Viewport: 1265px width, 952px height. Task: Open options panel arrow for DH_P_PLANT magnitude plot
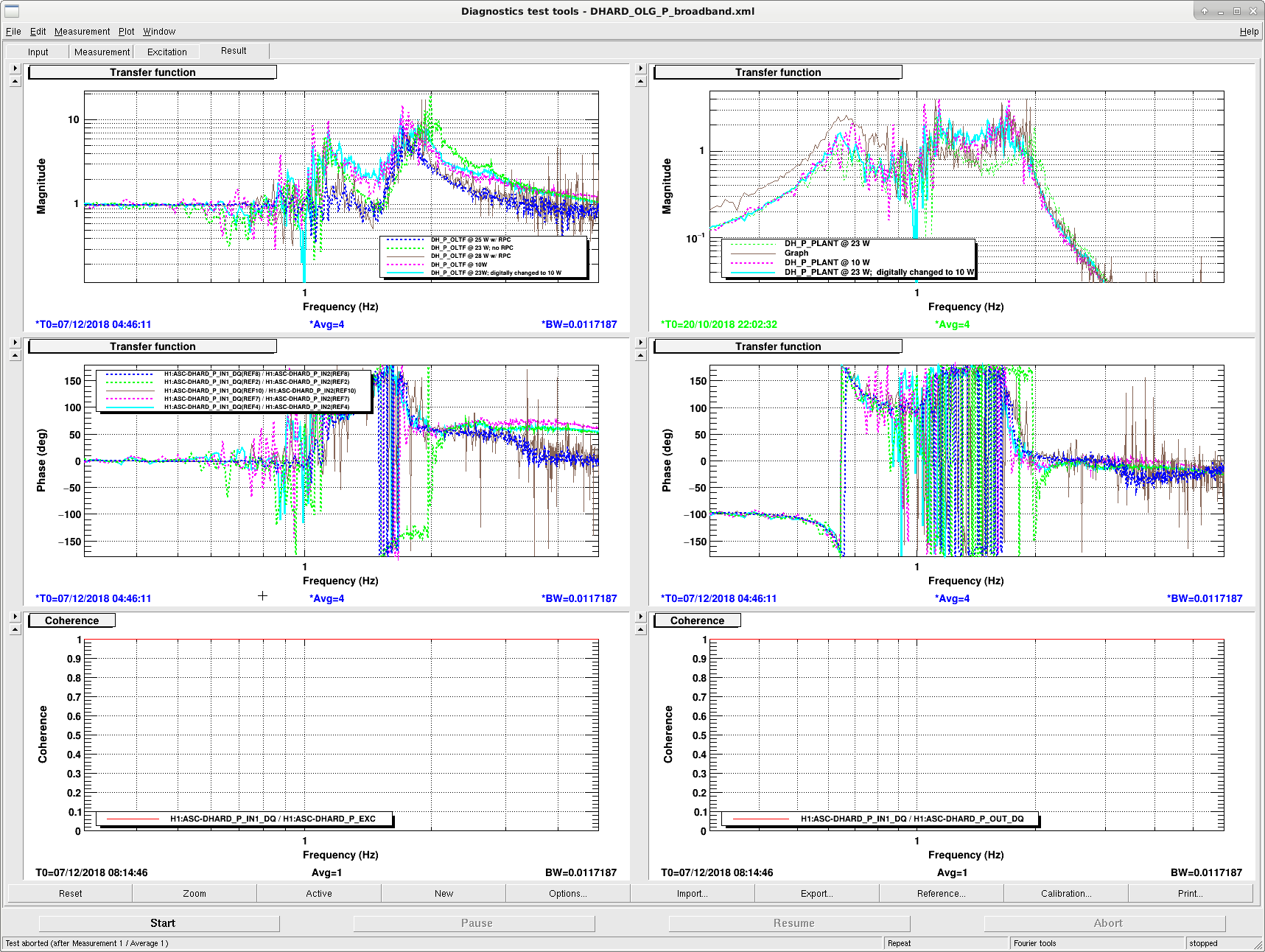tap(640, 69)
